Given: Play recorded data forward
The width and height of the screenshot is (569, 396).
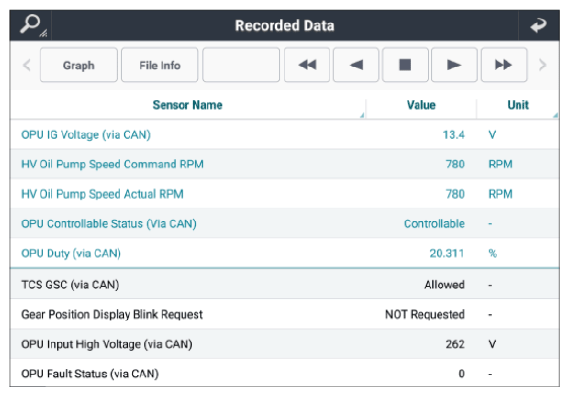Looking at the screenshot, I should pos(454,65).
